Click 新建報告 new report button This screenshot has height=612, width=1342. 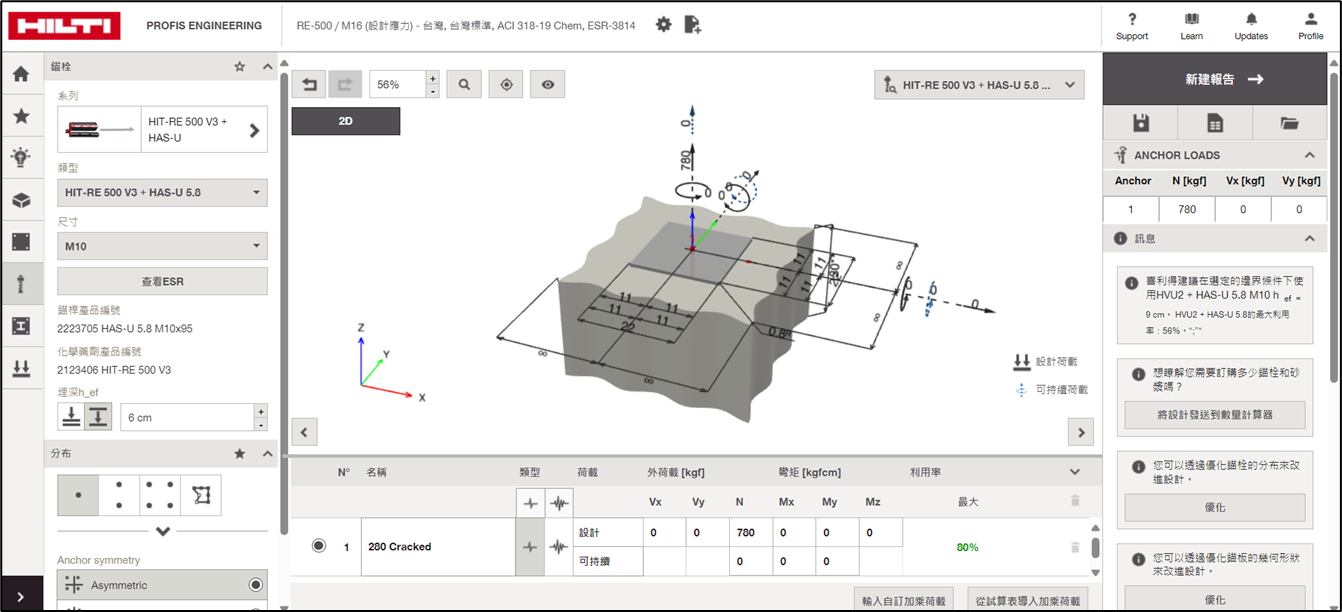click(x=1215, y=79)
